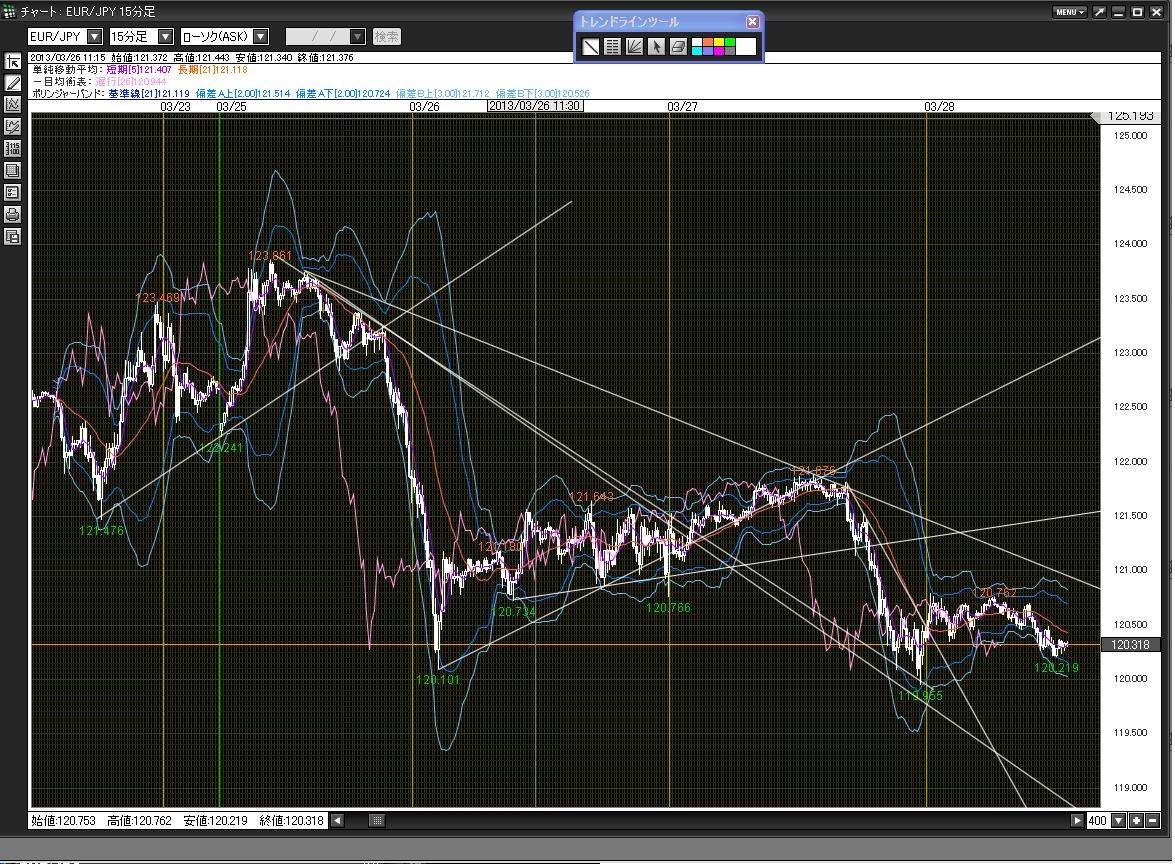1175x864 pixels.
Task: Select the straight trendline drawing tool
Action: 591,46
